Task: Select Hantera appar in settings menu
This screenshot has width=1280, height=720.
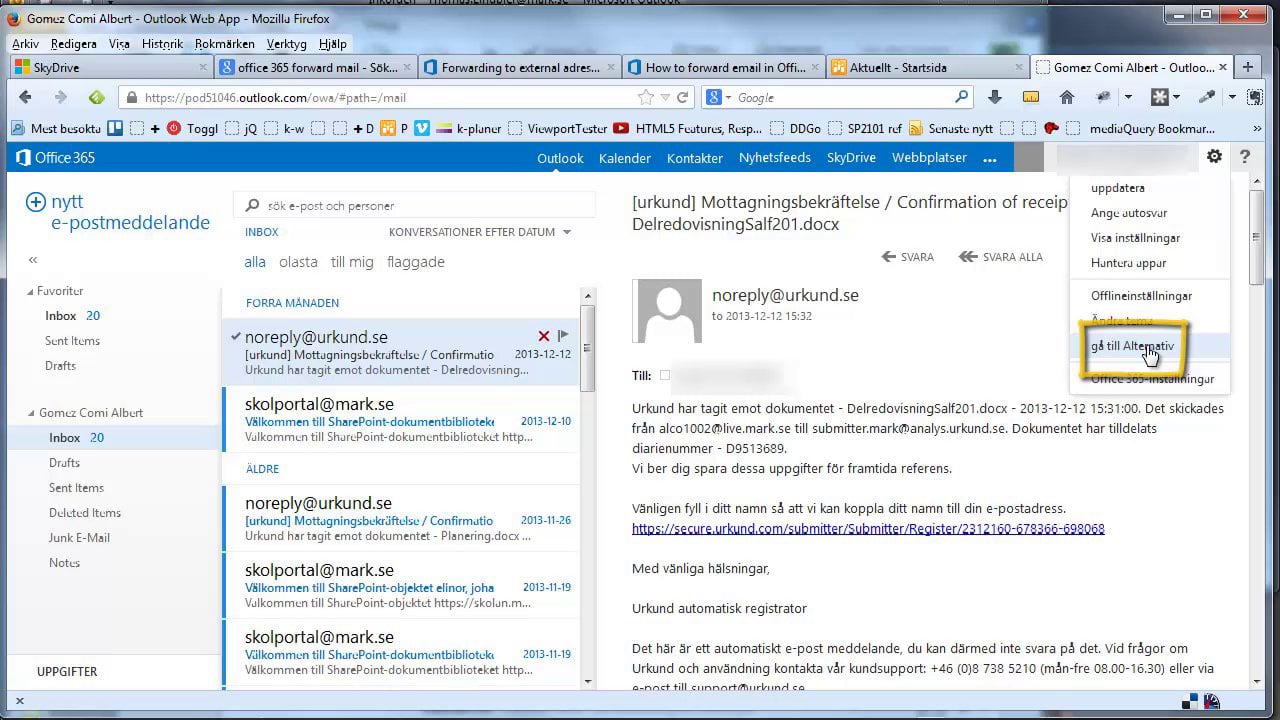Action: click(x=1128, y=263)
